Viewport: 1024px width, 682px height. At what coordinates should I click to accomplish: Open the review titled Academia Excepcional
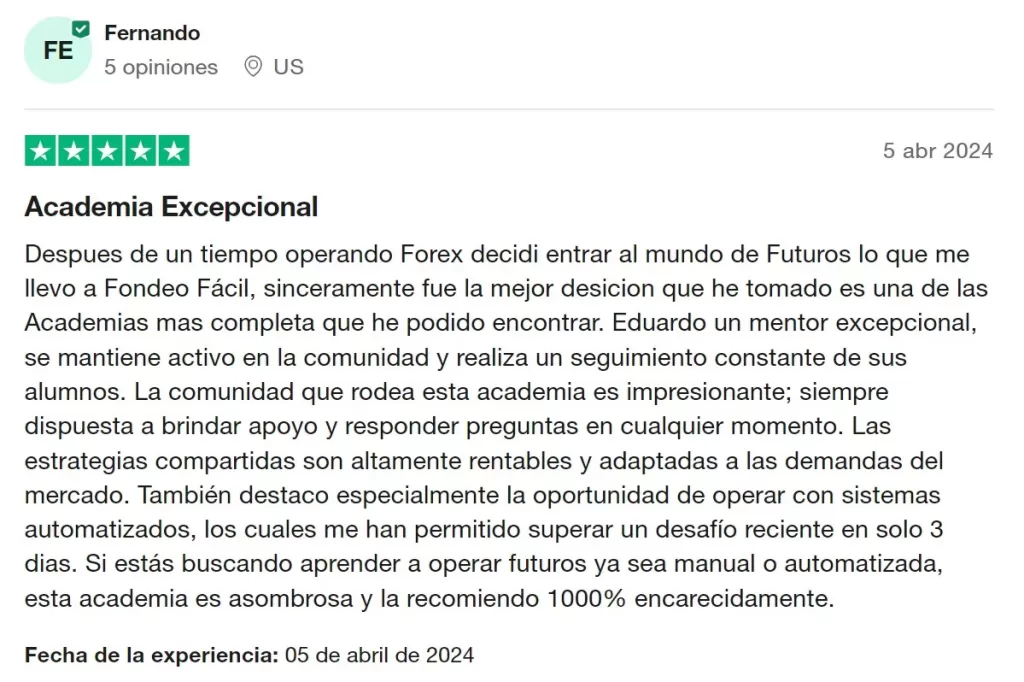pyautogui.click(x=171, y=207)
